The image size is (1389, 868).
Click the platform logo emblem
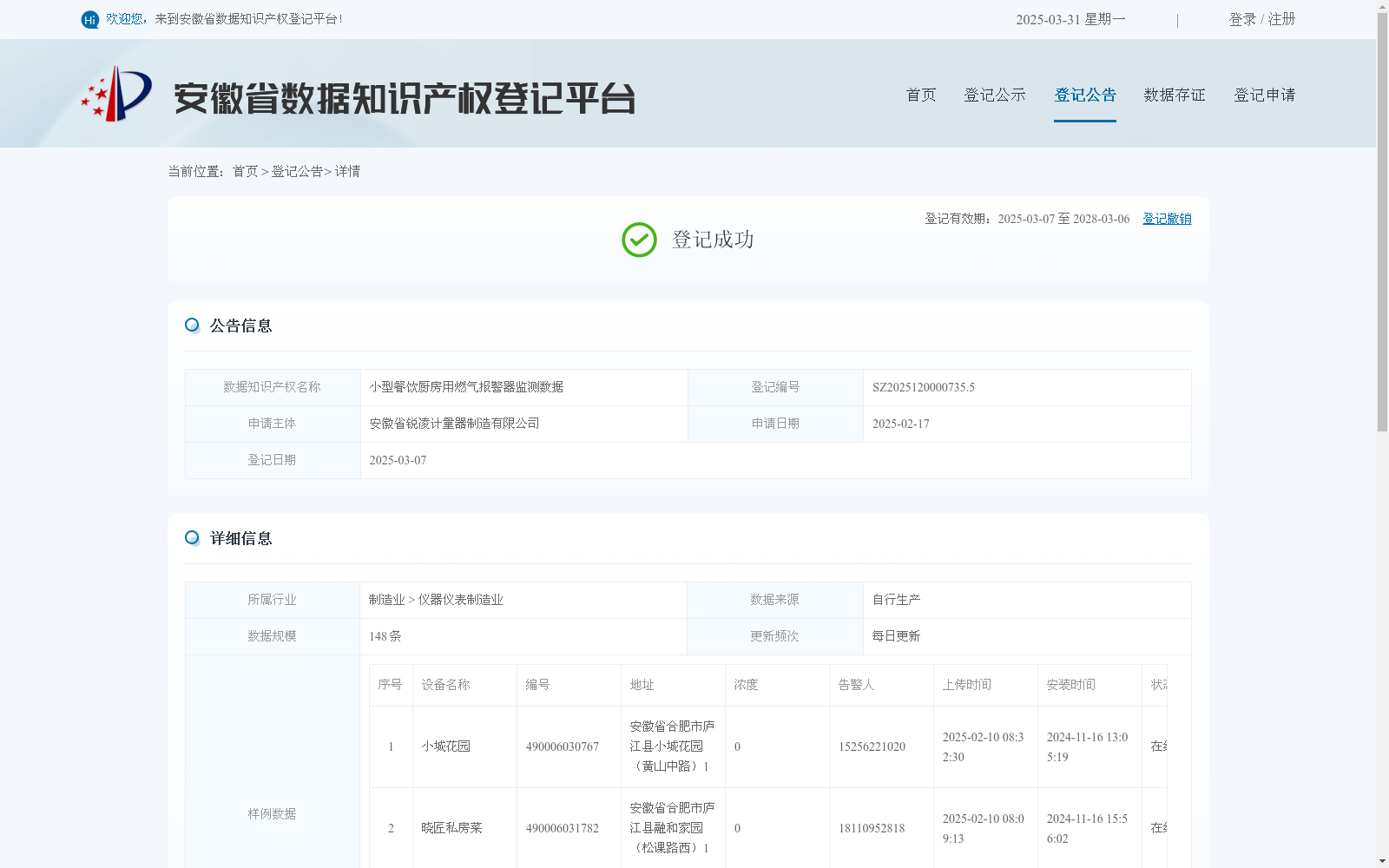click(x=116, y=94)
